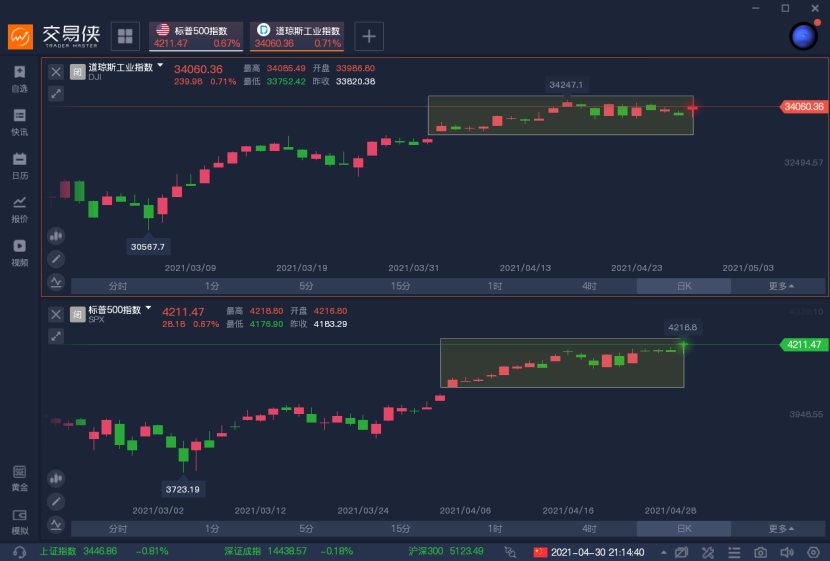The width and height of the screenshot is (830, 561).
Task: Open the 快讯 news sidebar icon
Action: tap(20, 123)
